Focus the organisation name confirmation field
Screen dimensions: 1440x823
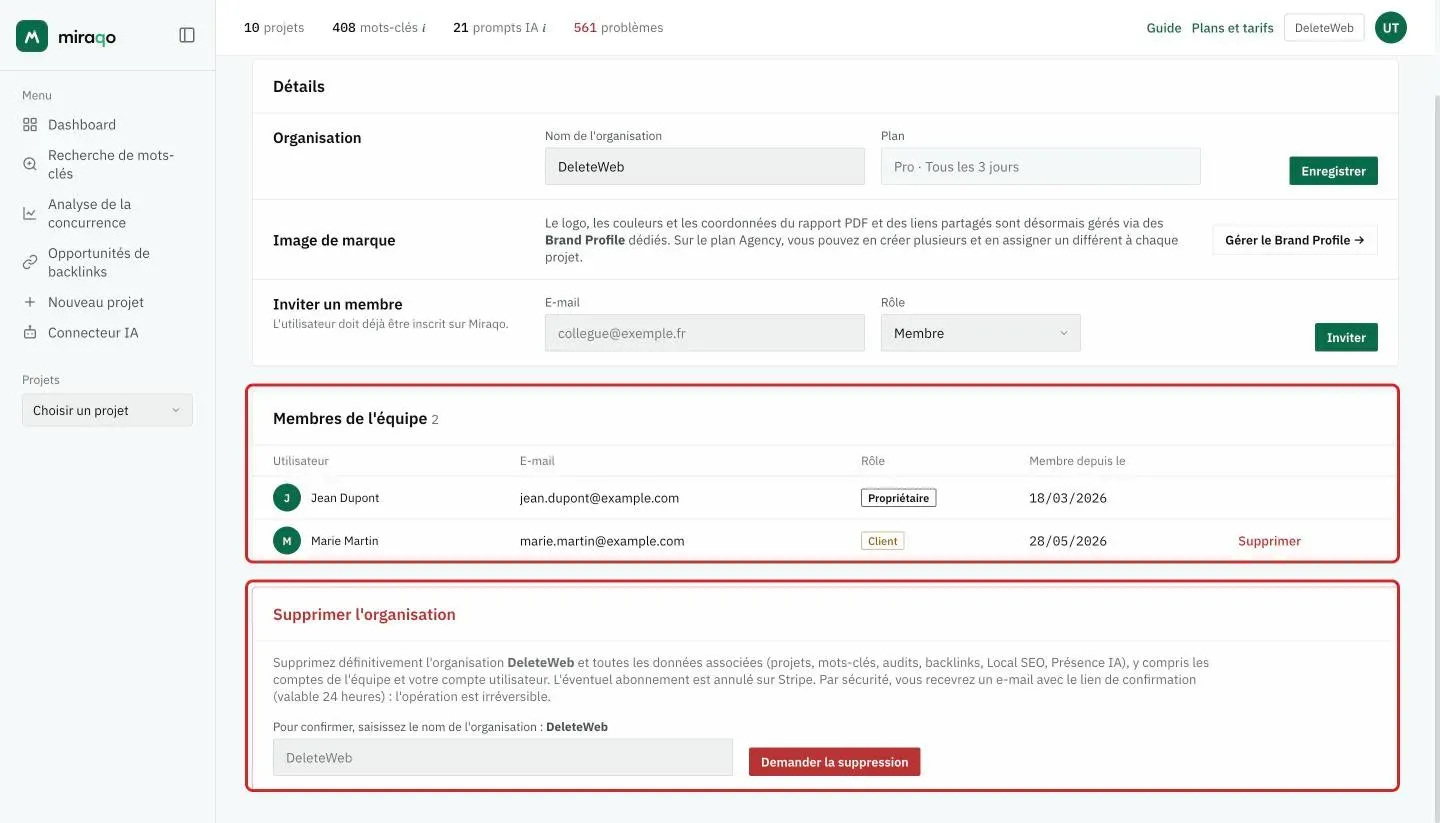tap(503, 758)
